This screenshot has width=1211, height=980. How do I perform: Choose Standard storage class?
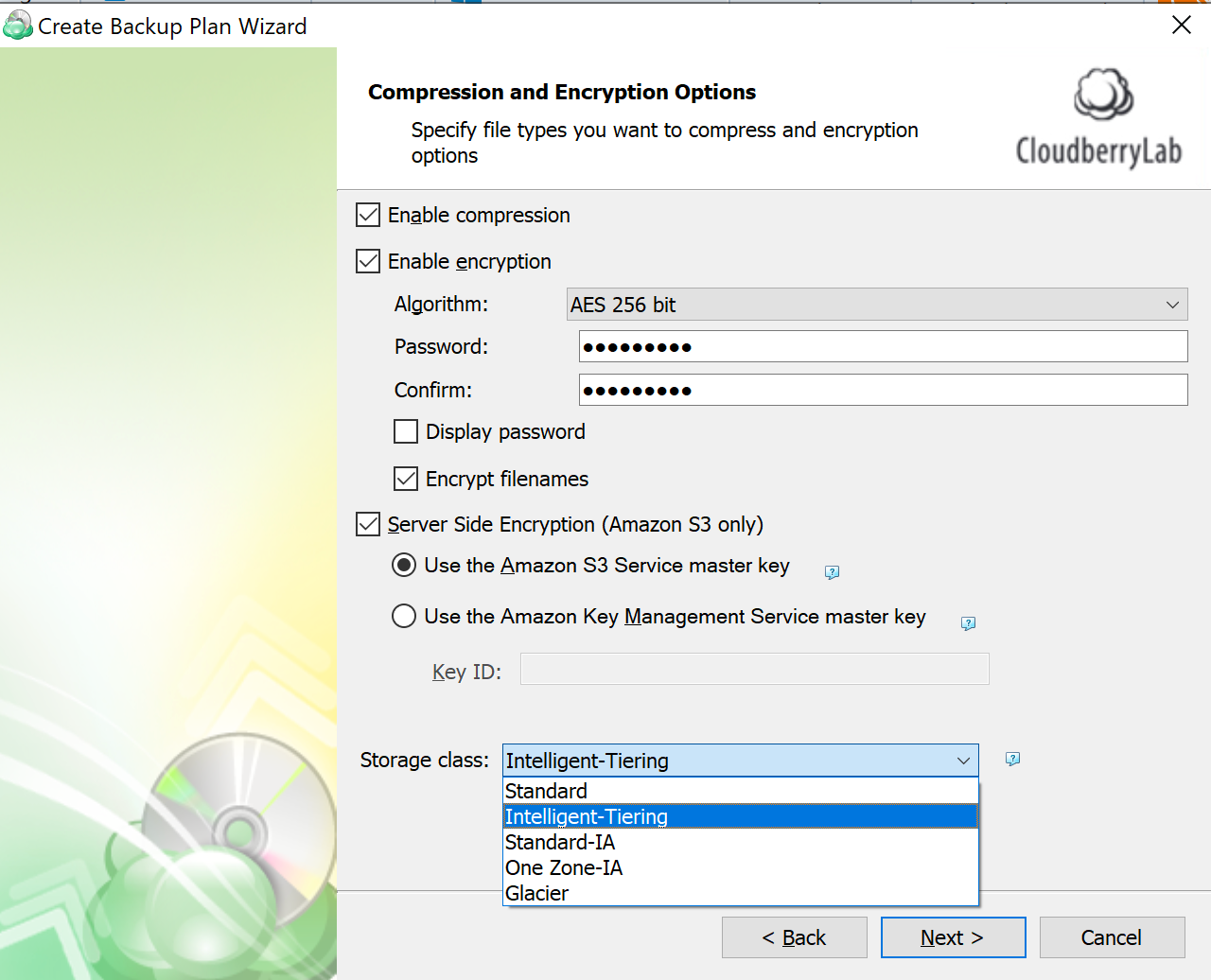tap(741, 791)
